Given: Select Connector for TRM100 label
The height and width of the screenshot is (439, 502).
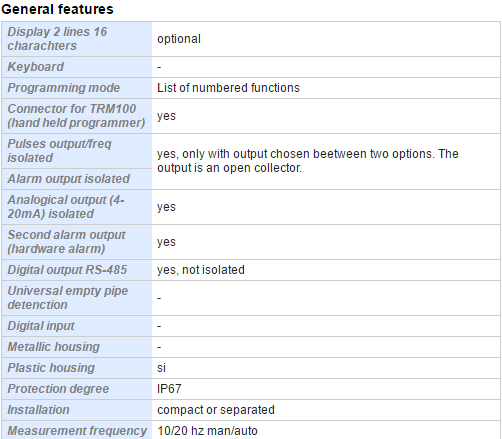Looking at the screenshot, I should pos(76,116).
